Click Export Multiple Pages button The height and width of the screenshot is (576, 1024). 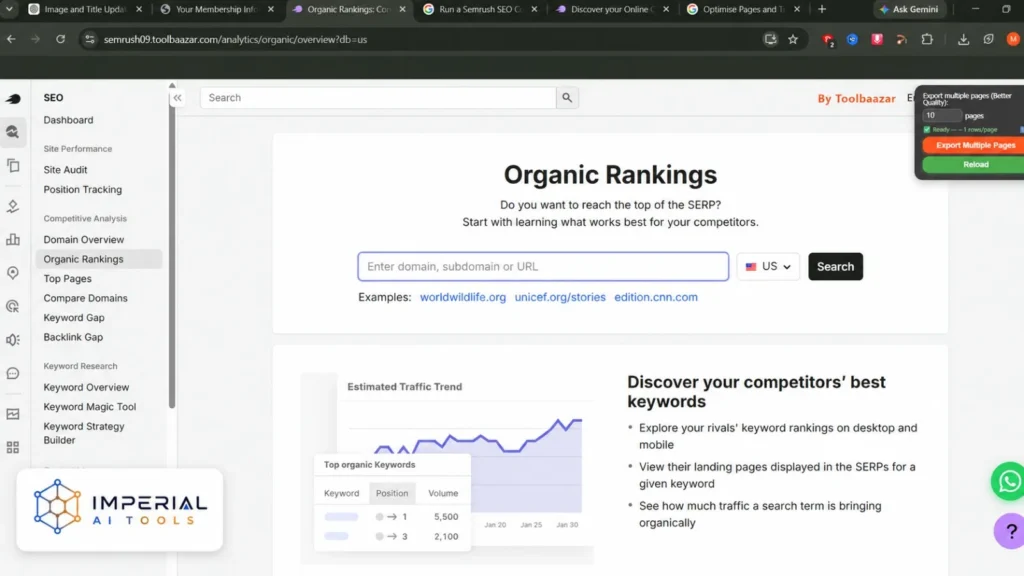pyautogui.click(x=974, y=146)
